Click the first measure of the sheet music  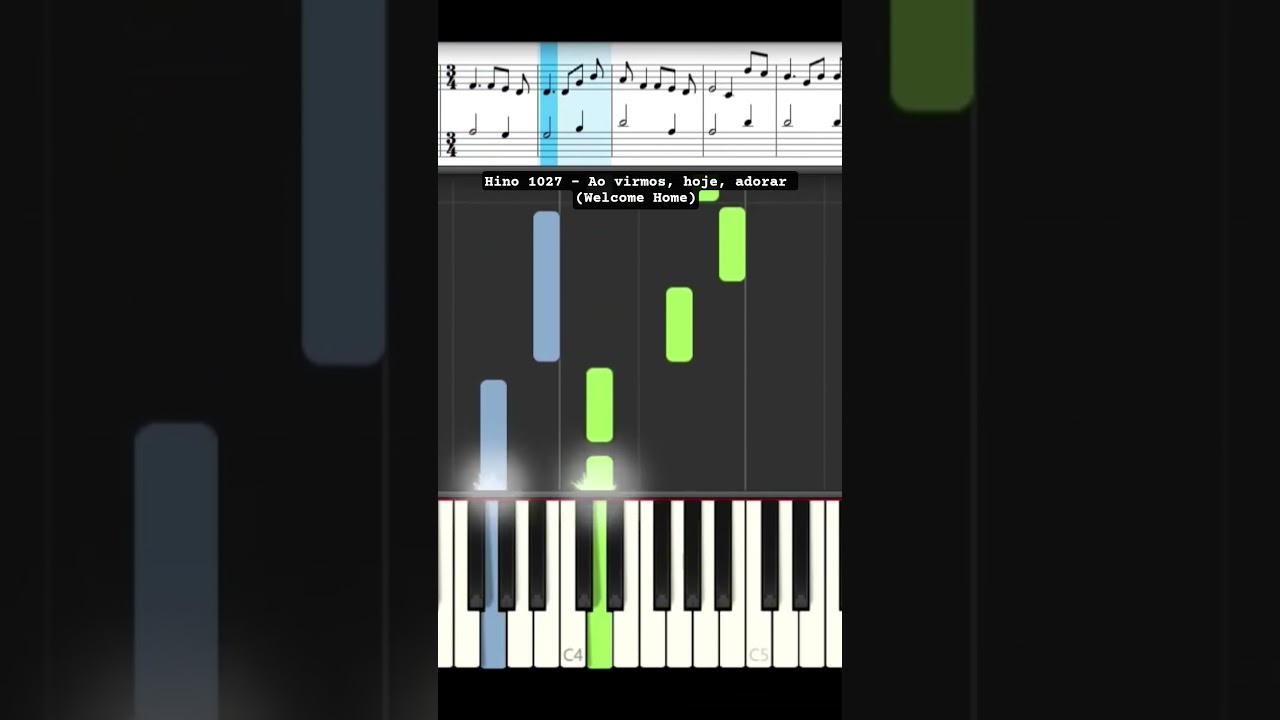pos(489,104)
